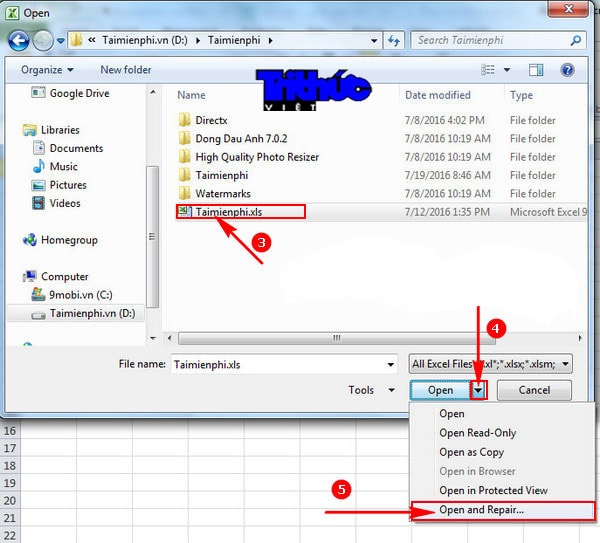This screenshot has width=600, height=543.
Task: Open the Tools dropdown menu
Action: point(371,390)
